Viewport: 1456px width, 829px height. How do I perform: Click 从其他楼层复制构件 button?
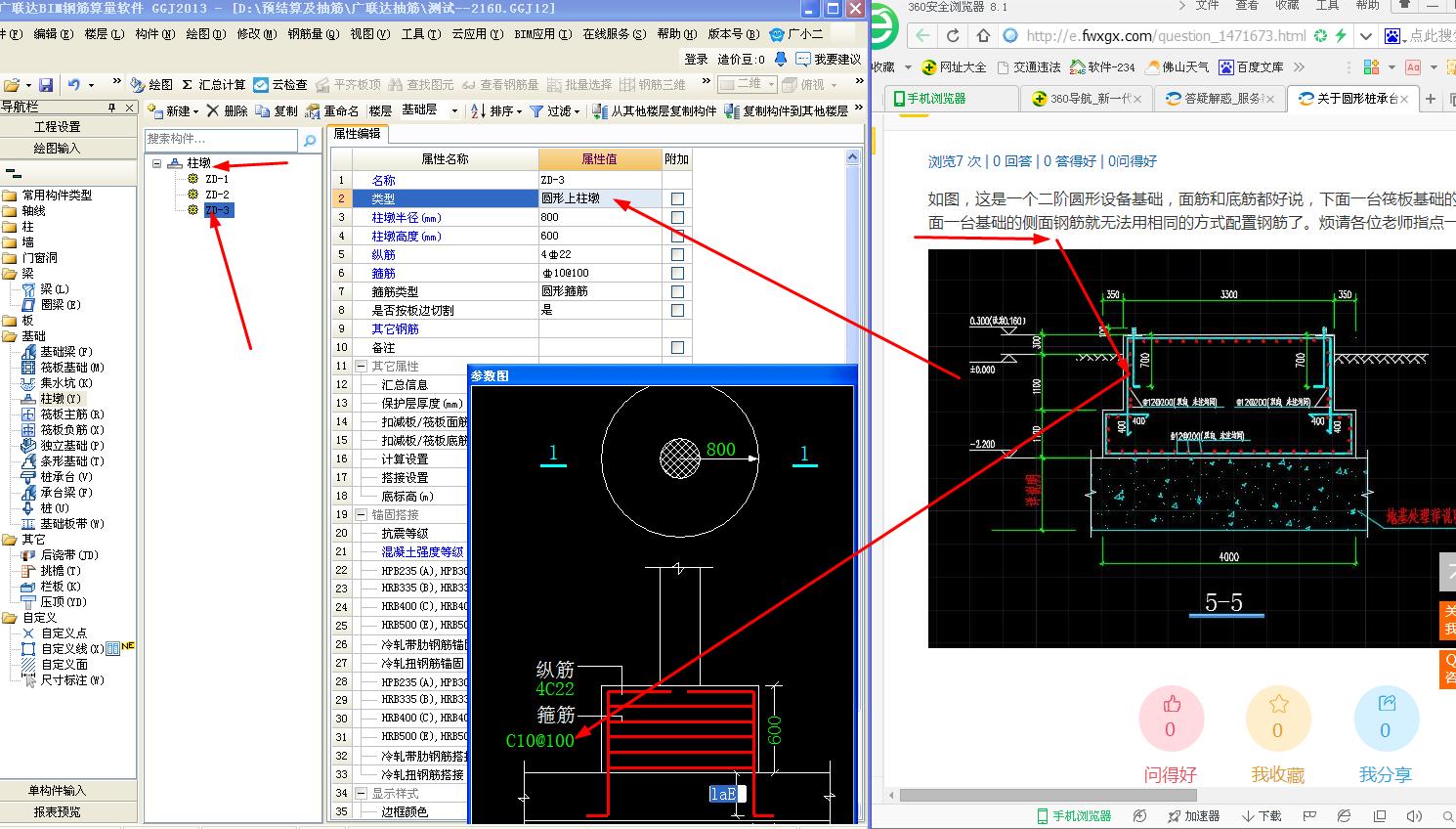pos(655,111)
